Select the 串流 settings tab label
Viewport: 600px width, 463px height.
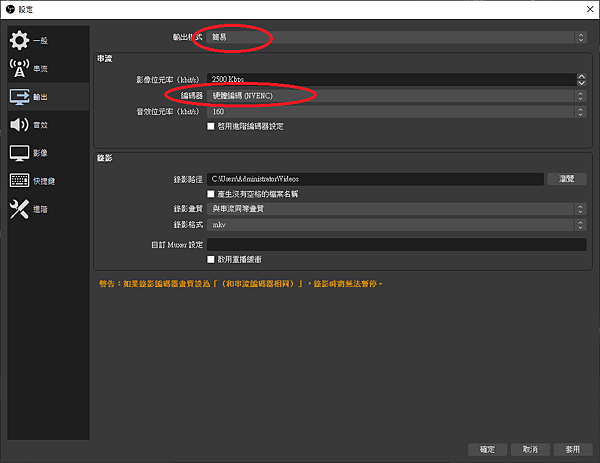coord(40,69)
